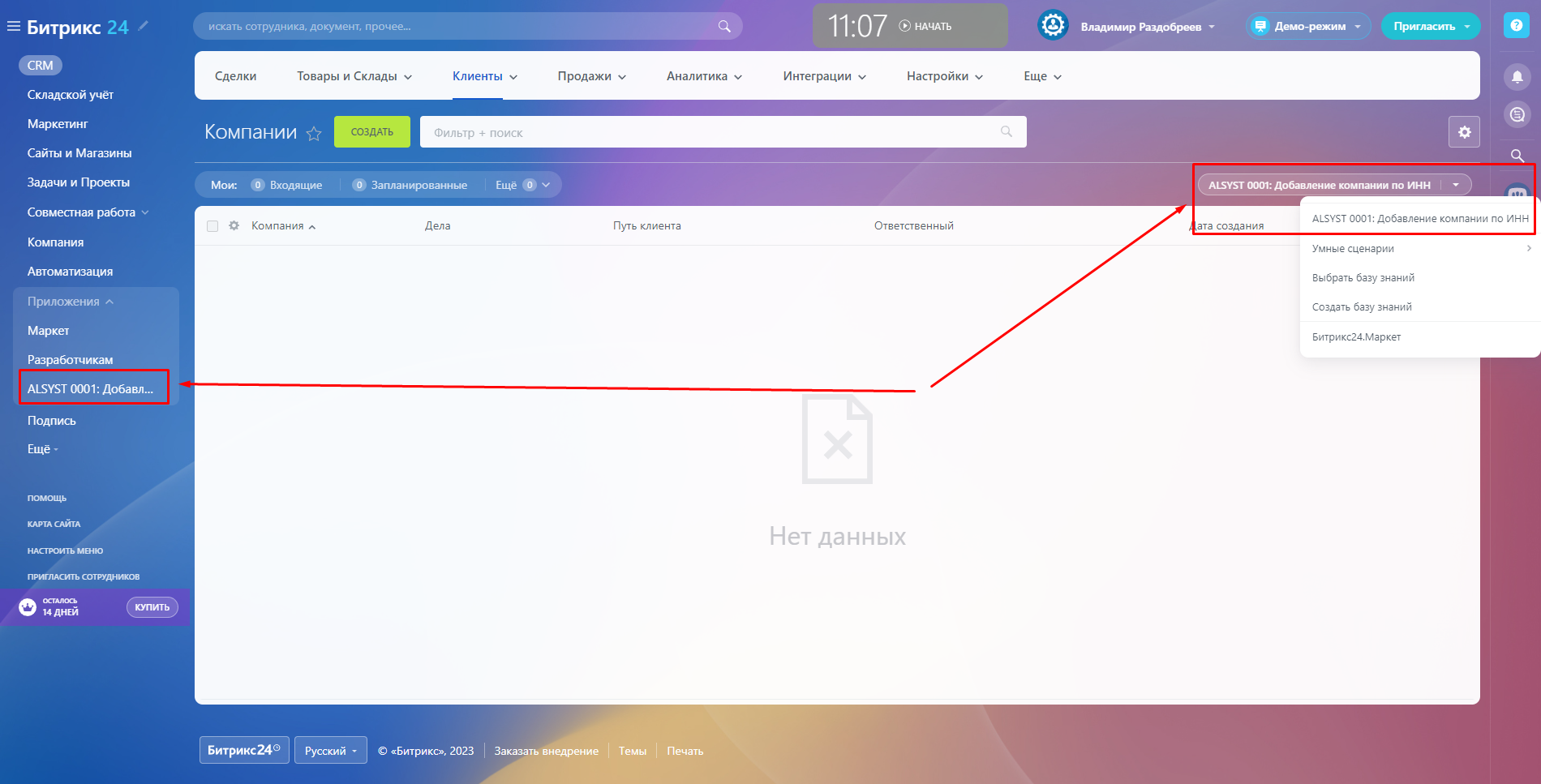Open the CRM section in sidebar

(41, 66)
